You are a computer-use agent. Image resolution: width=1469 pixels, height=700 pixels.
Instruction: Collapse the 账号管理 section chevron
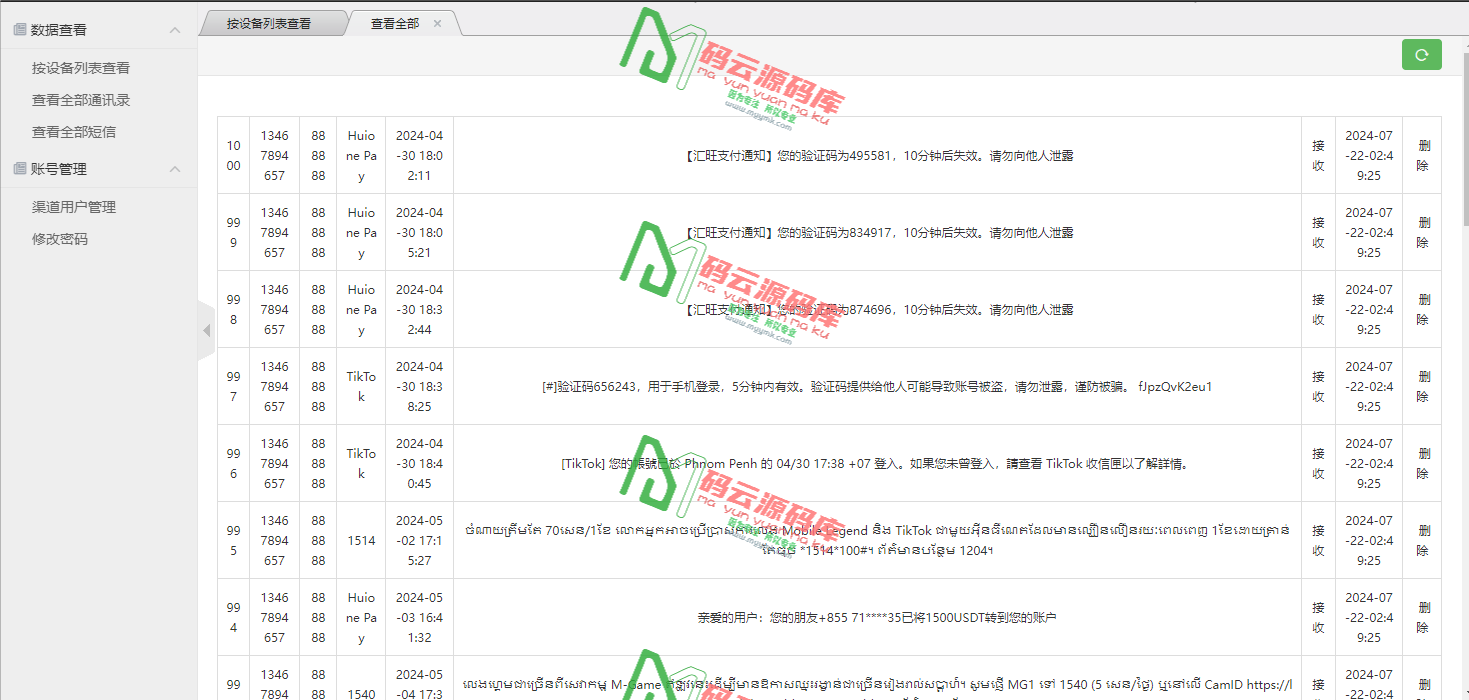point(175,168)
